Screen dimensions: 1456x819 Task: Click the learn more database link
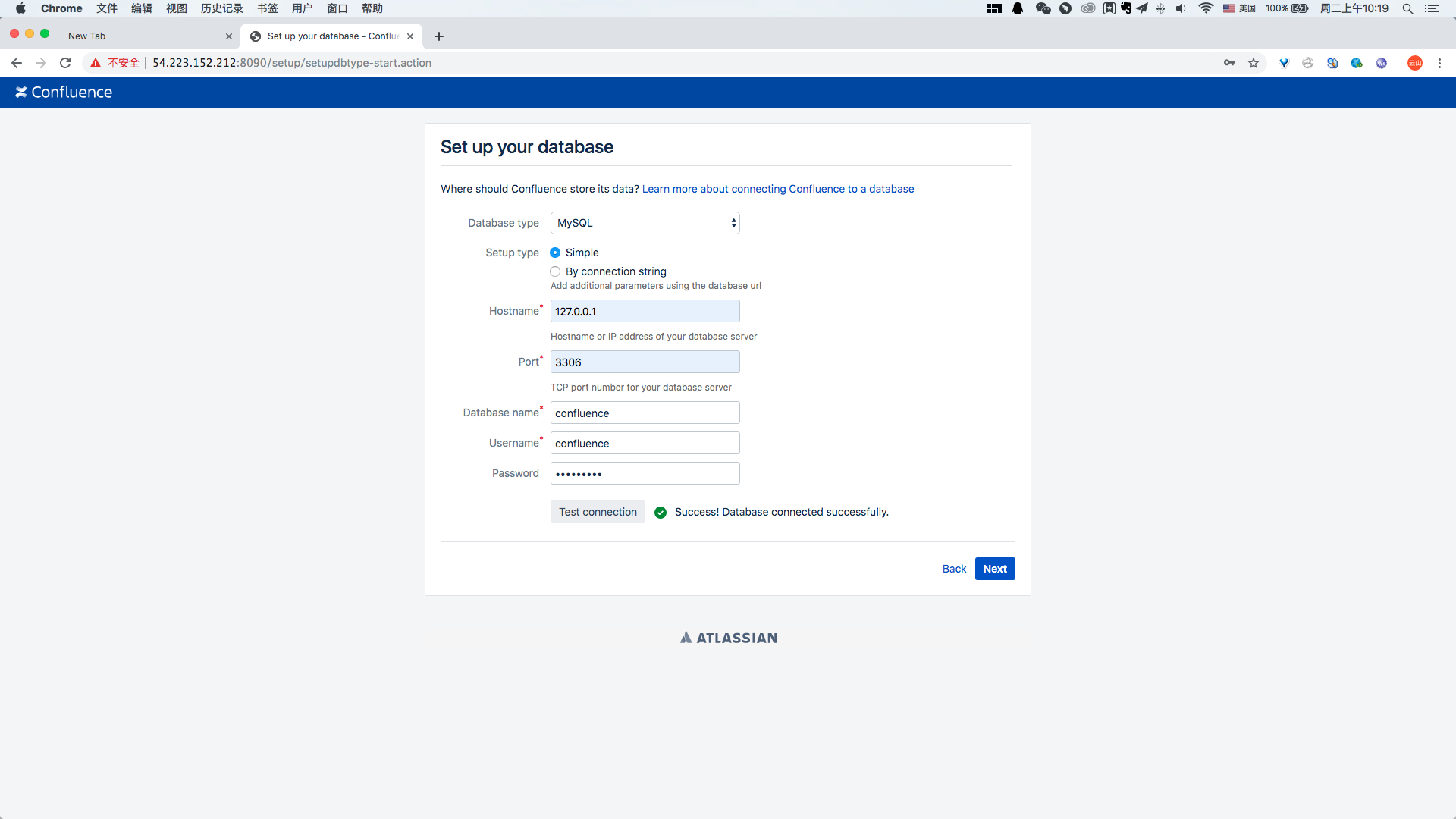[x=778, y=189]
